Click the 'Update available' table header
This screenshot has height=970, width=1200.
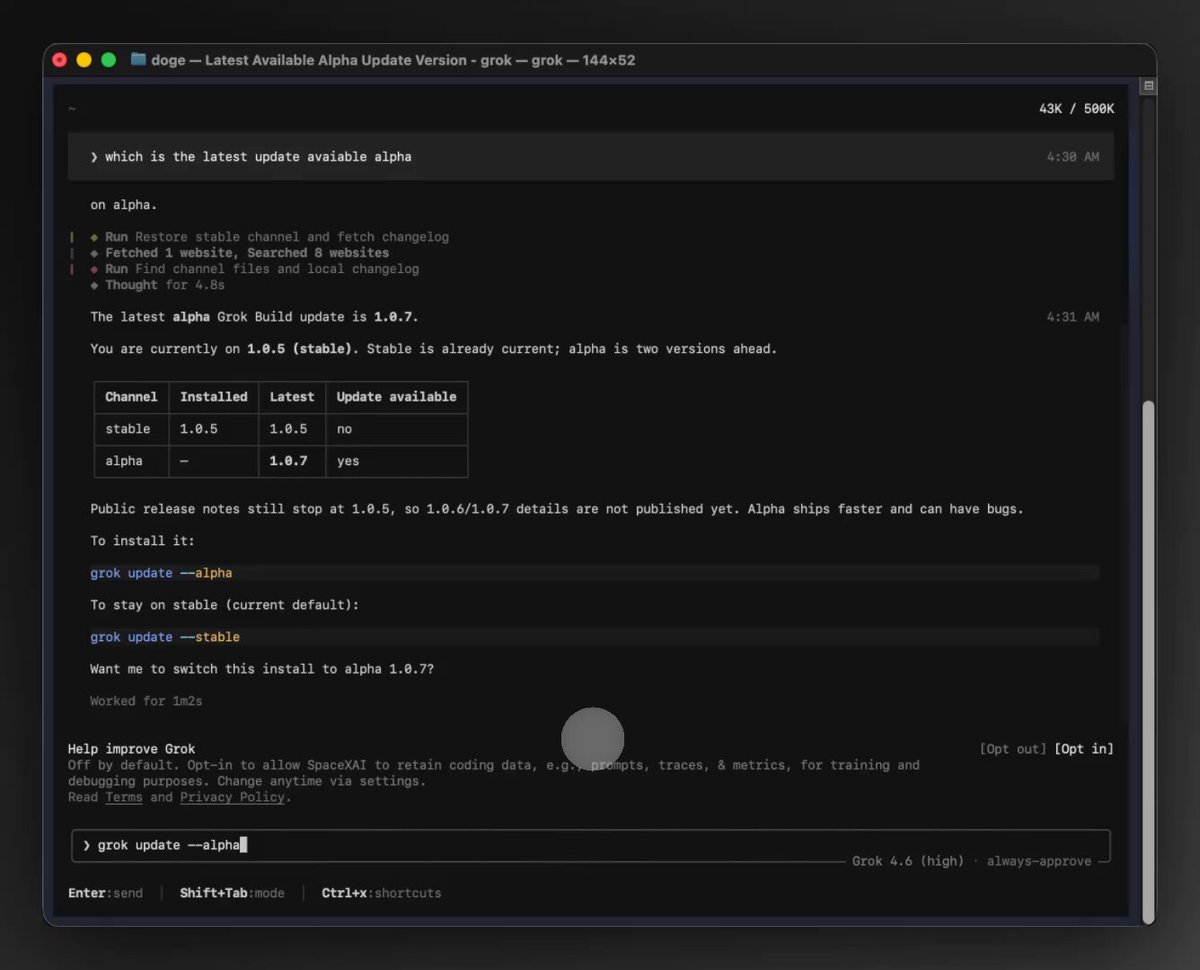[396, 397]
